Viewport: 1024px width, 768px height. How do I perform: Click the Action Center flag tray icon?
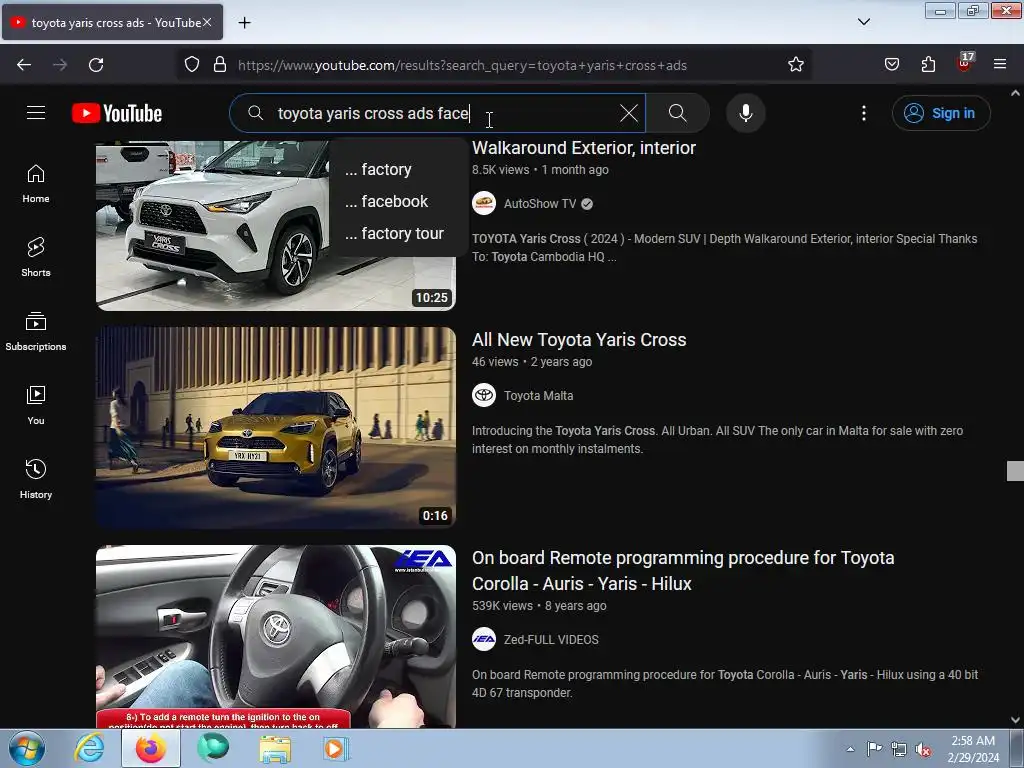point(874,749)
